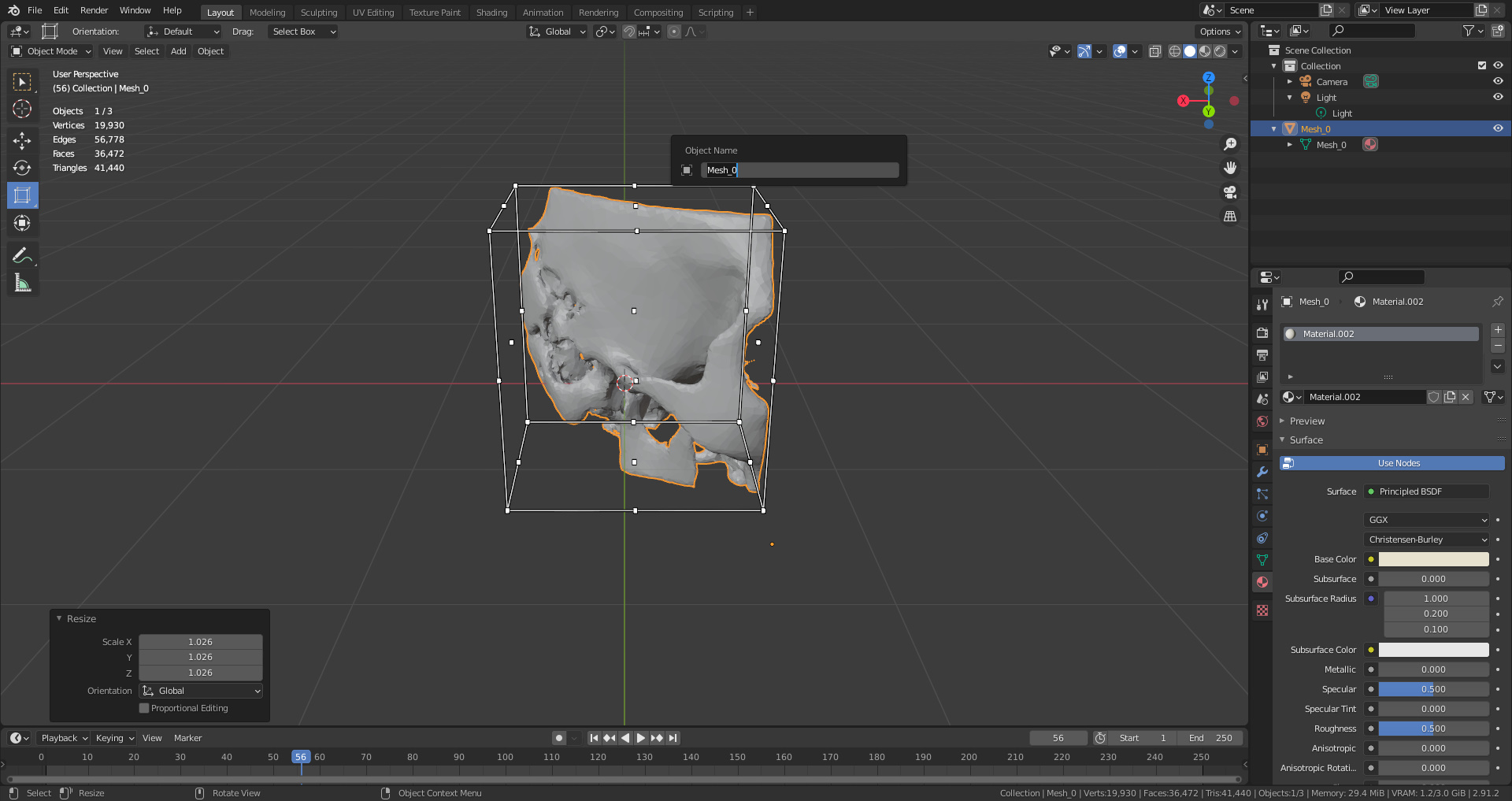Open the Object Mode dropdown

[52, 51]
